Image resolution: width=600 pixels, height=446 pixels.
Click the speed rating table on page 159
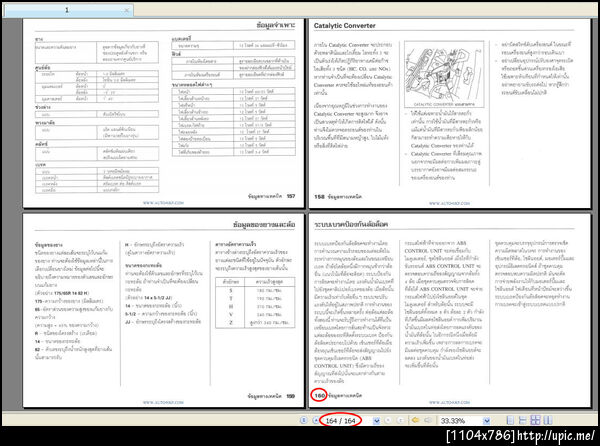pyautogui.click(x=255, y=303)
